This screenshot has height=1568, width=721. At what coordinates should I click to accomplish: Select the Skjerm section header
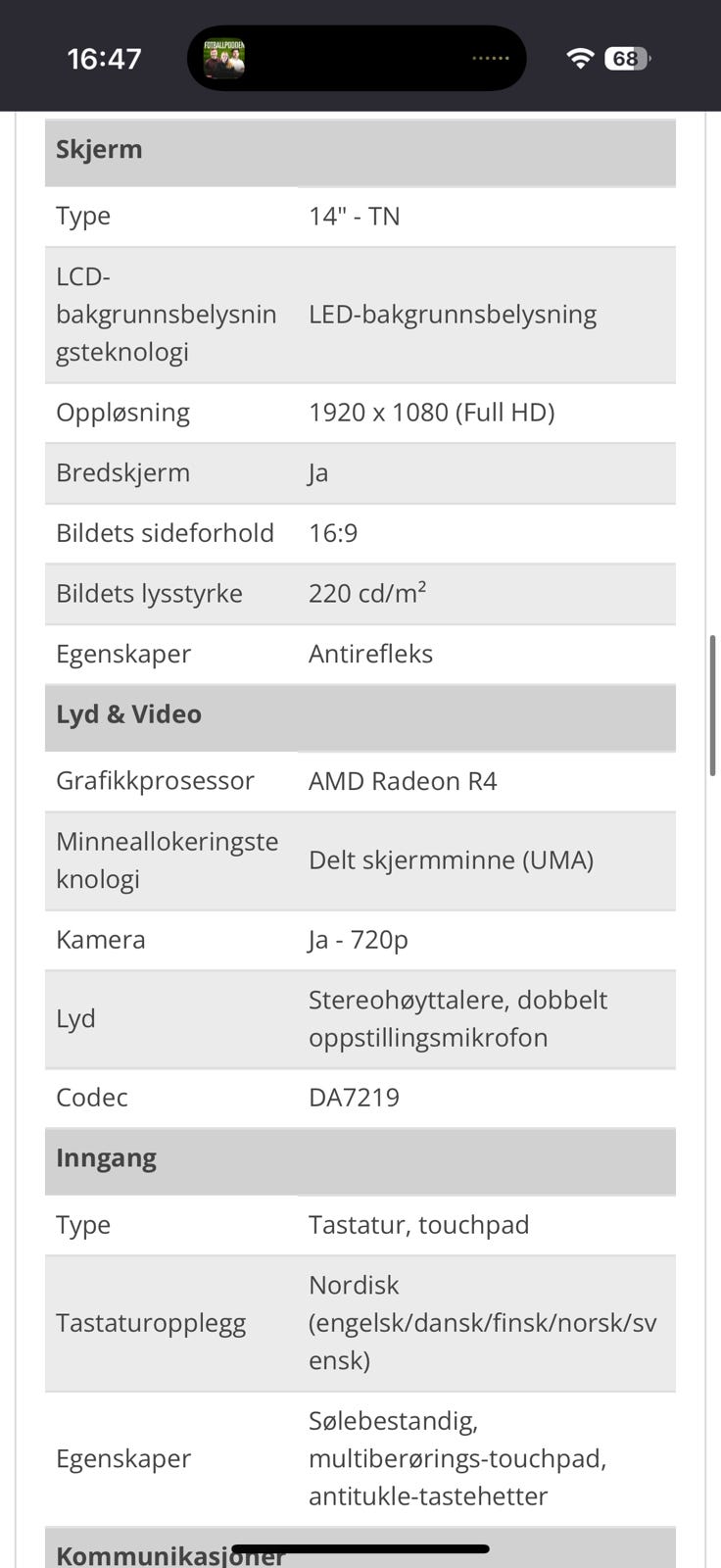click(99, 150)
